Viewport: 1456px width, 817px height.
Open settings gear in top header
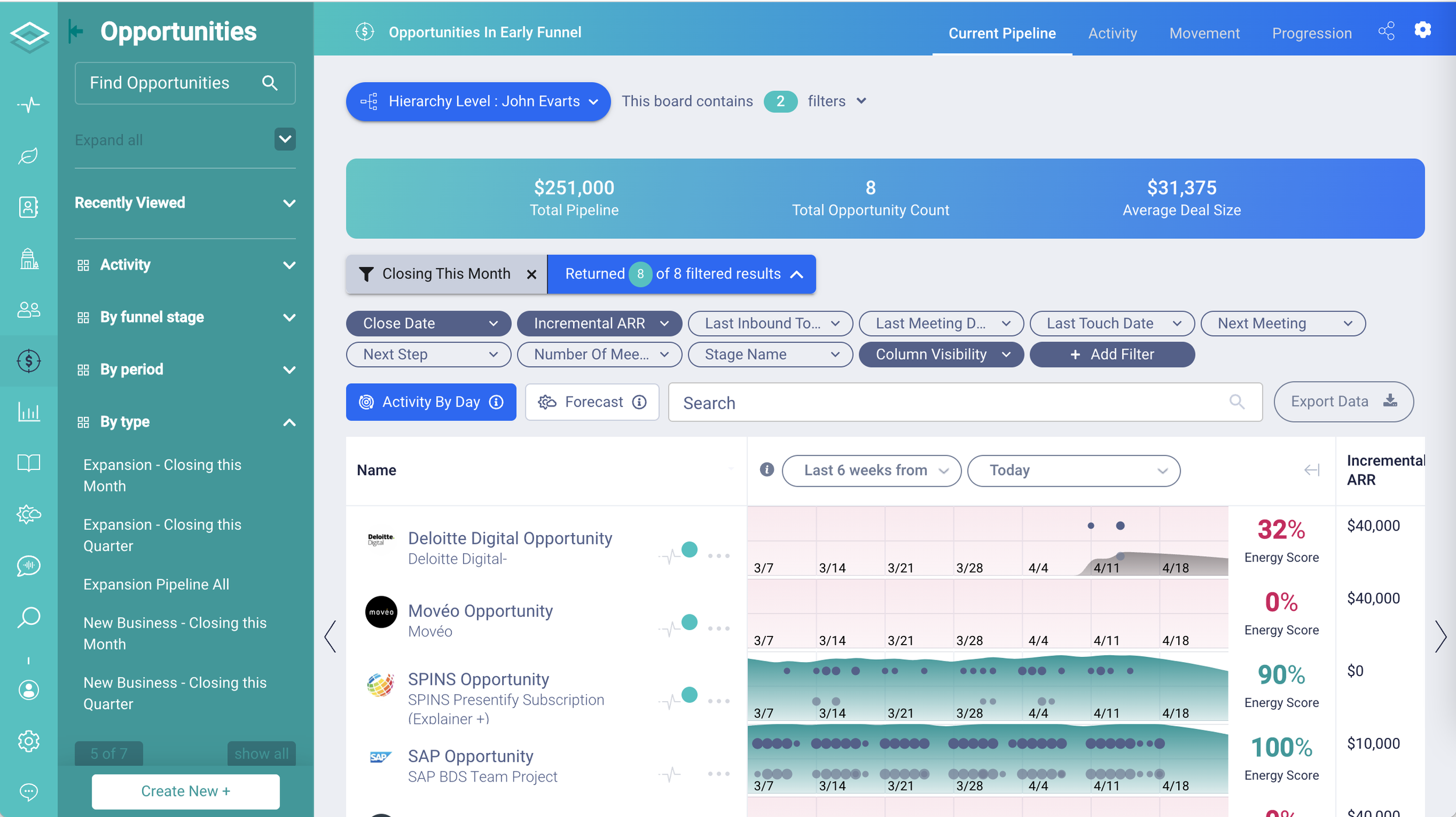pos(1422,30)
